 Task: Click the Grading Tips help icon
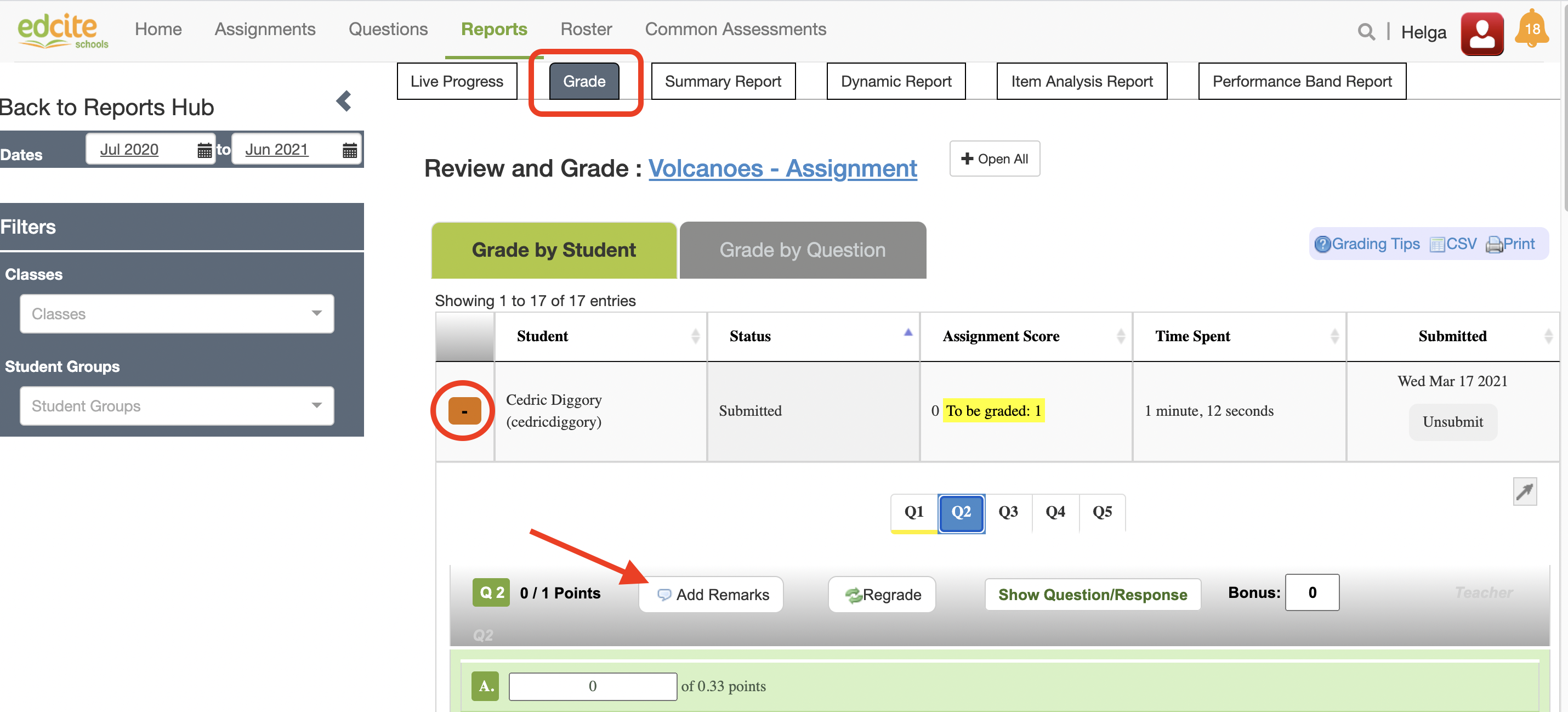(x=1322, y=244)
